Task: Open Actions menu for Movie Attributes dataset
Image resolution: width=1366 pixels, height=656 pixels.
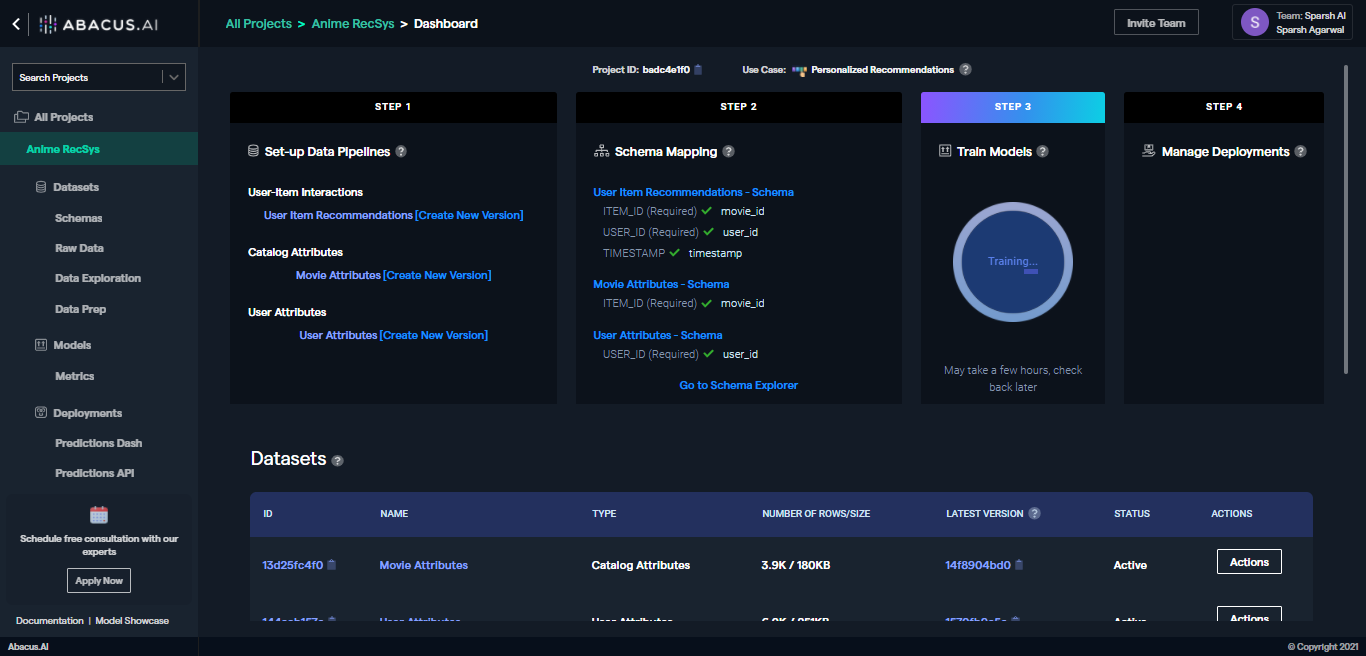Action: 1248,562
